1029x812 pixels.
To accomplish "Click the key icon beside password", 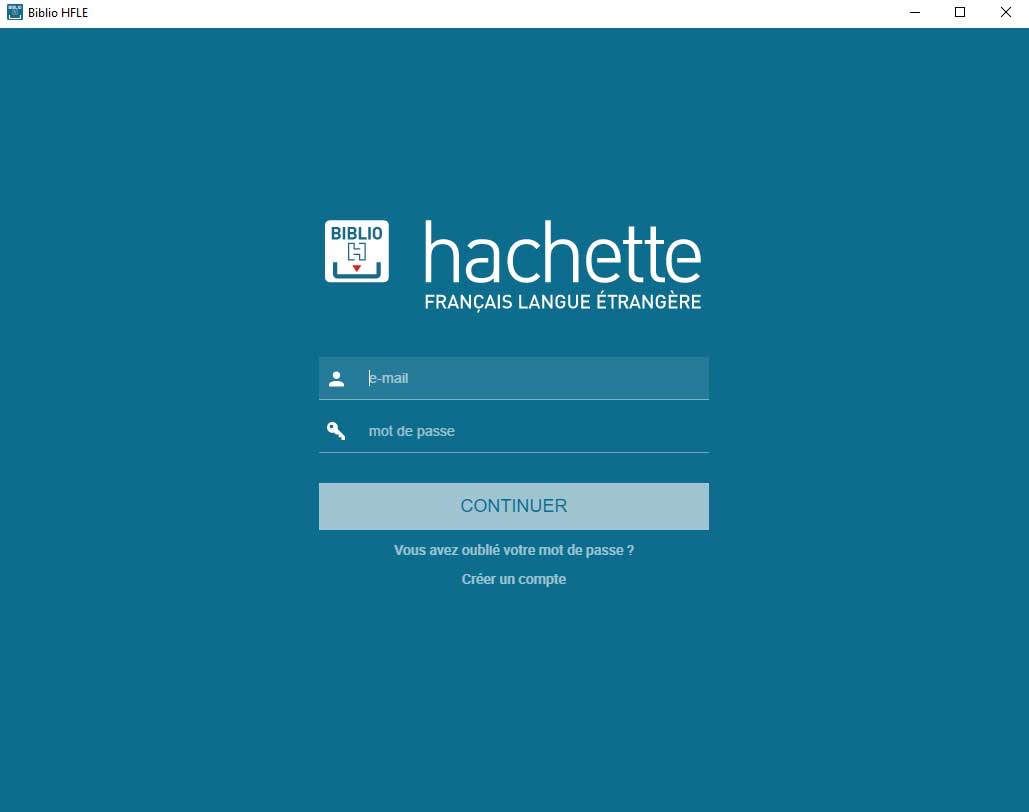I will (336, 431).
